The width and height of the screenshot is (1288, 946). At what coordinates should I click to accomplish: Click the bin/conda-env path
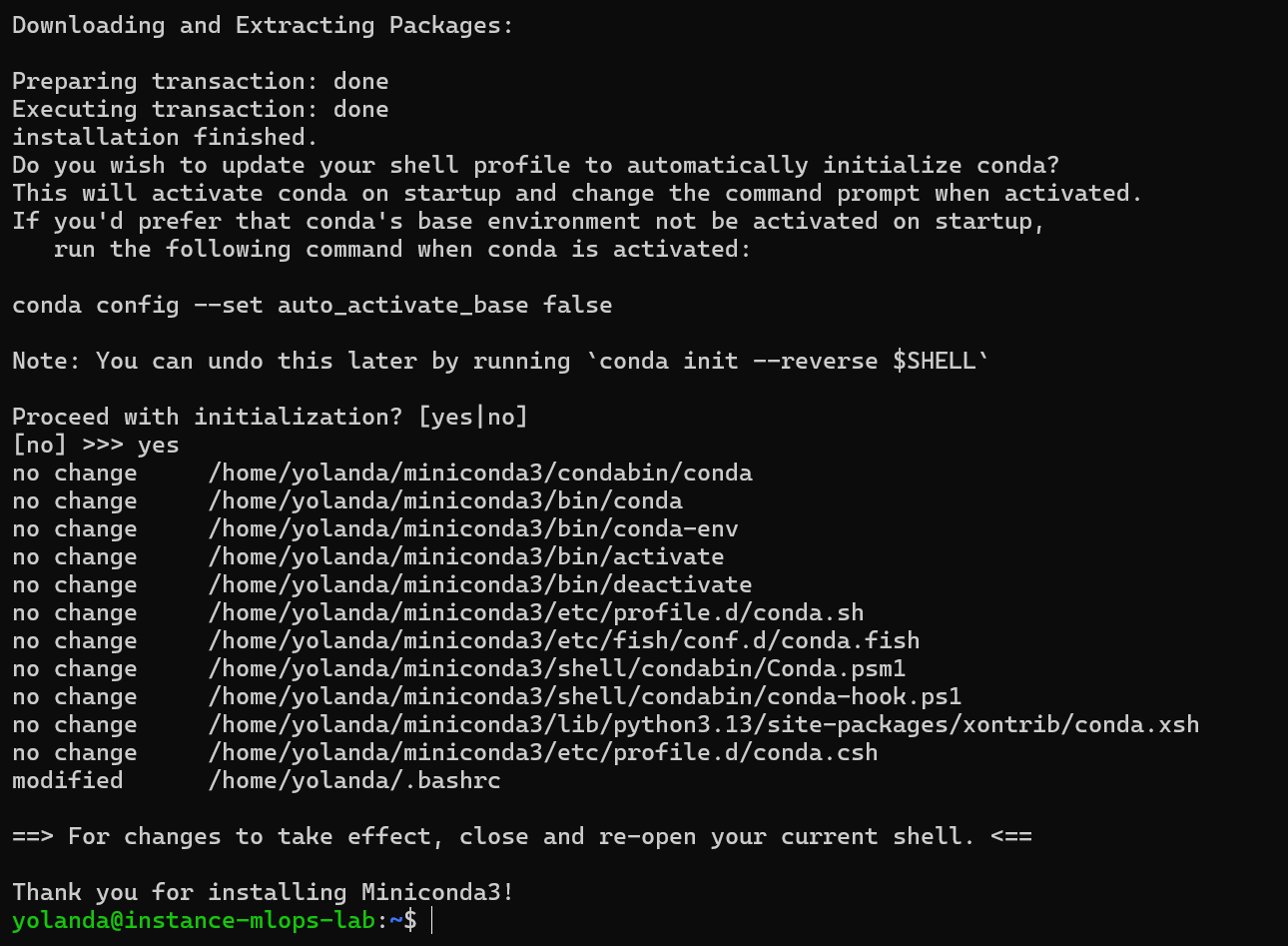(472, 528)
